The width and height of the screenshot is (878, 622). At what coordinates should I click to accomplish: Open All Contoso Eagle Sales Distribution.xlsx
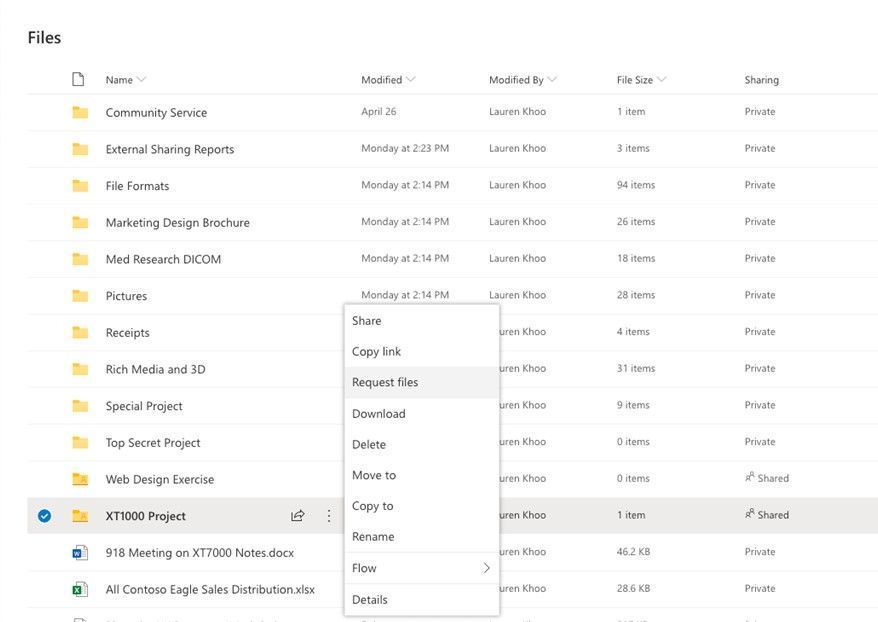click(210, 590)
